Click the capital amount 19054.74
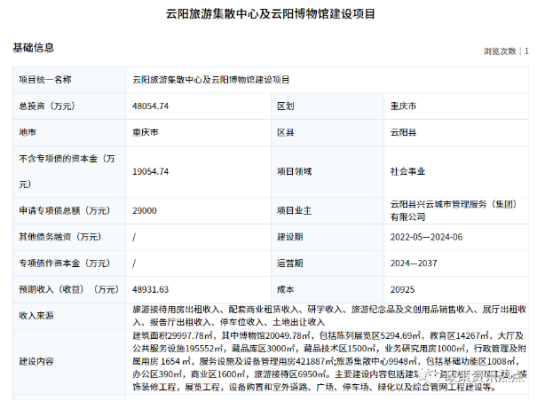 click(151, 171)
